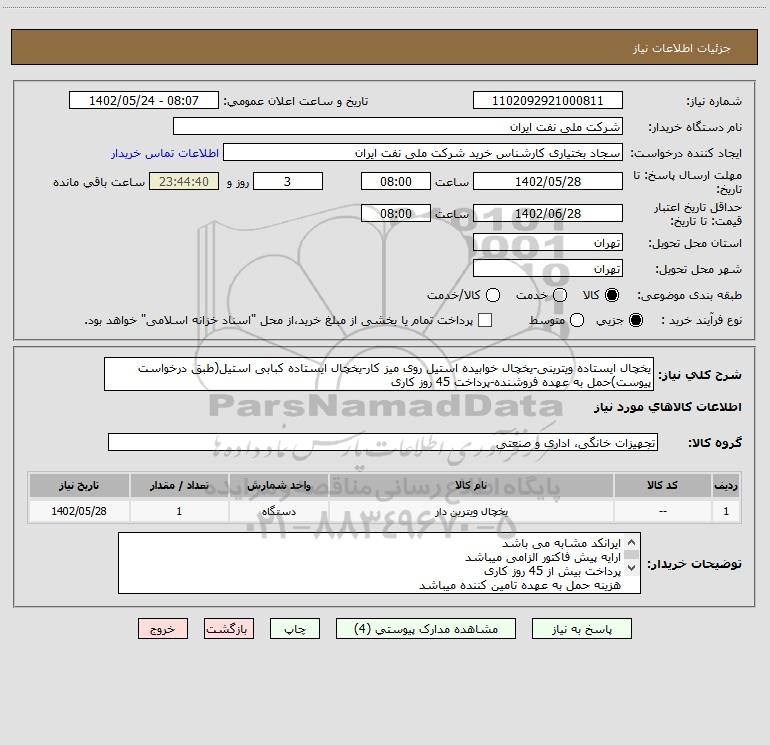Click buyer note هزینه حمل به عهده تامین کننده
Viewport: 770px width, 745px height.
[520, 585]
